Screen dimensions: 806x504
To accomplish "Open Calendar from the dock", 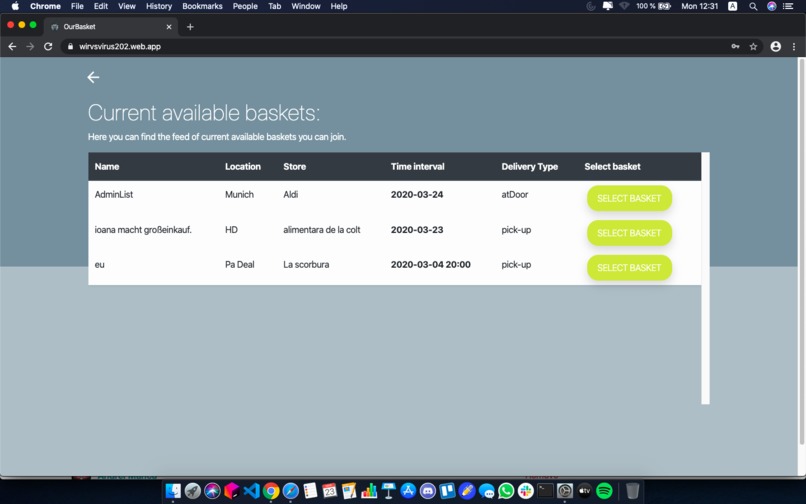I will (329, 491).
